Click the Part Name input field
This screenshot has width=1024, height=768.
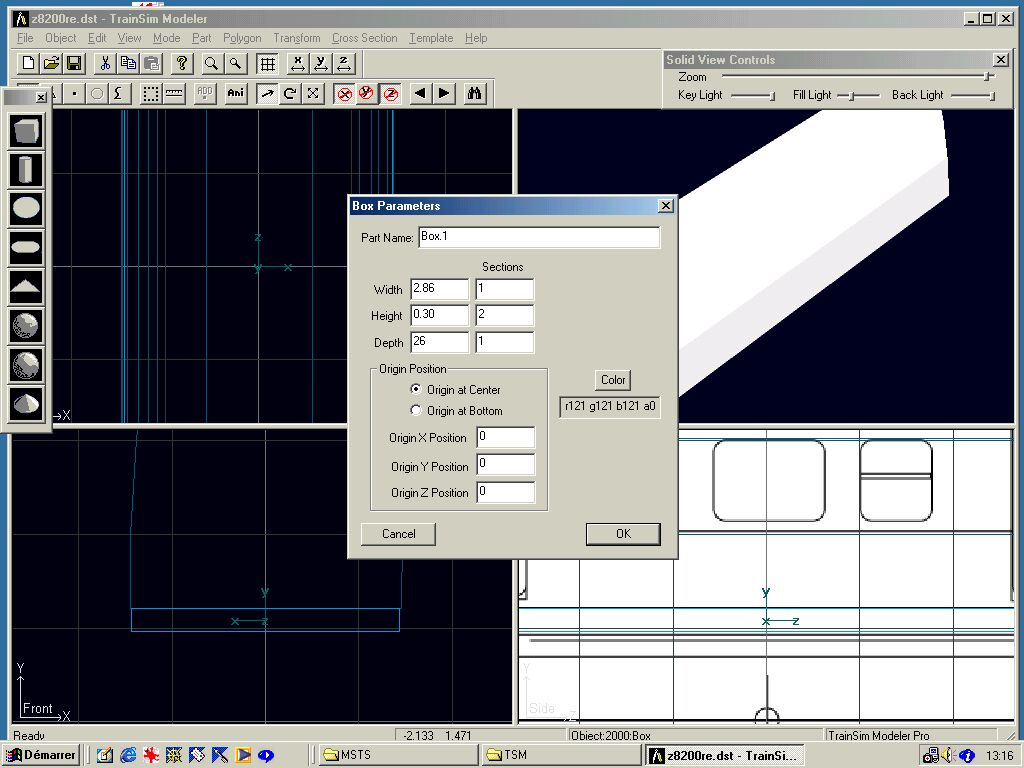coord(538,237)
